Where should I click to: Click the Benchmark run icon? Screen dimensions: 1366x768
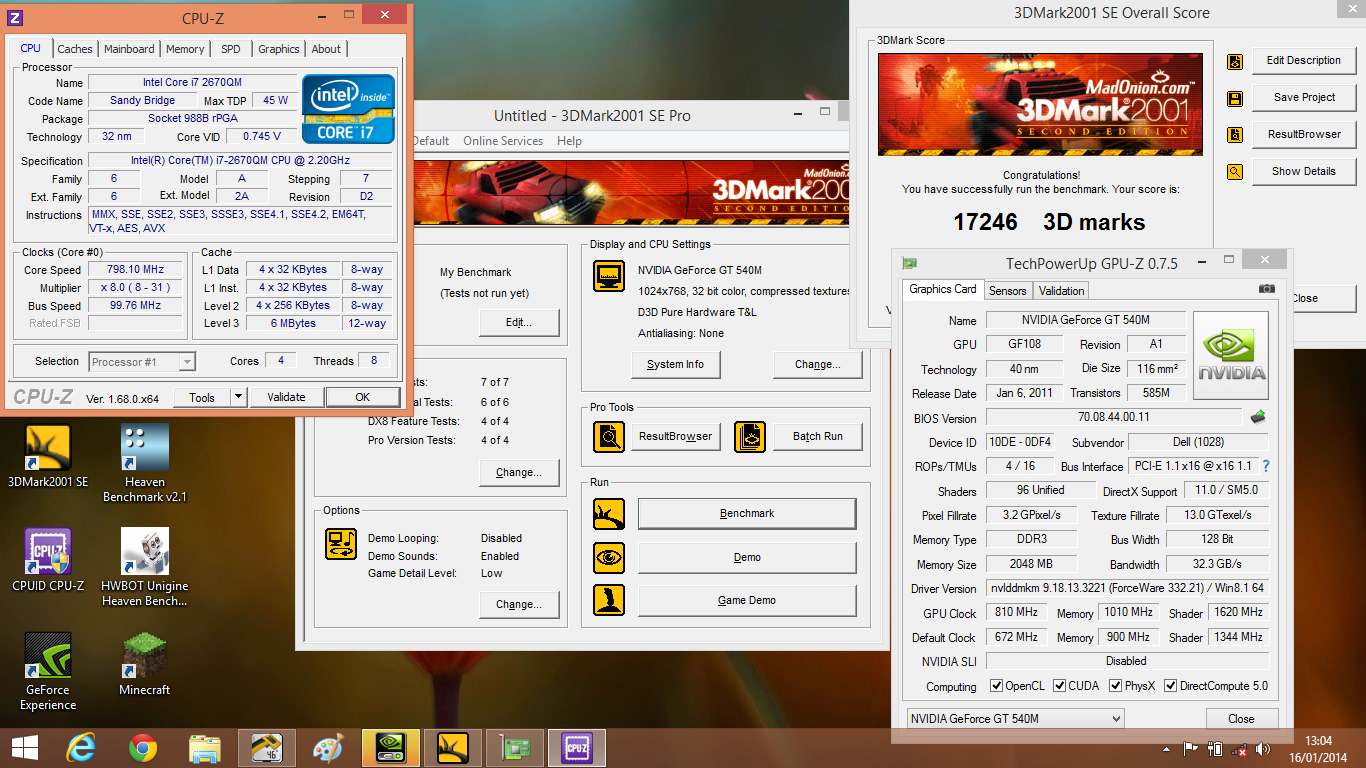[609, 514]
